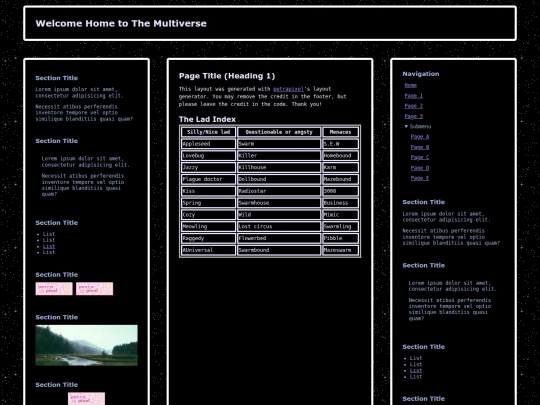The width and height of the screenshot is (540, 405).
Task: Open Page A in the submenu
Action: [420, 137]
